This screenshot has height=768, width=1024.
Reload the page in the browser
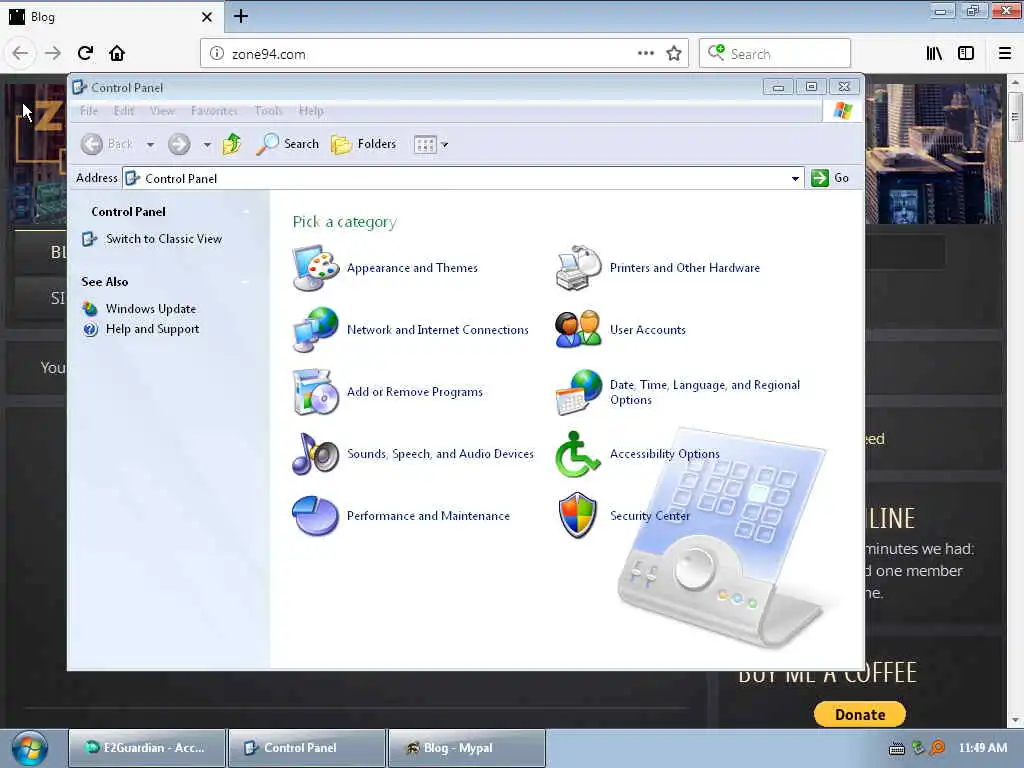click(x=86, y=53)
